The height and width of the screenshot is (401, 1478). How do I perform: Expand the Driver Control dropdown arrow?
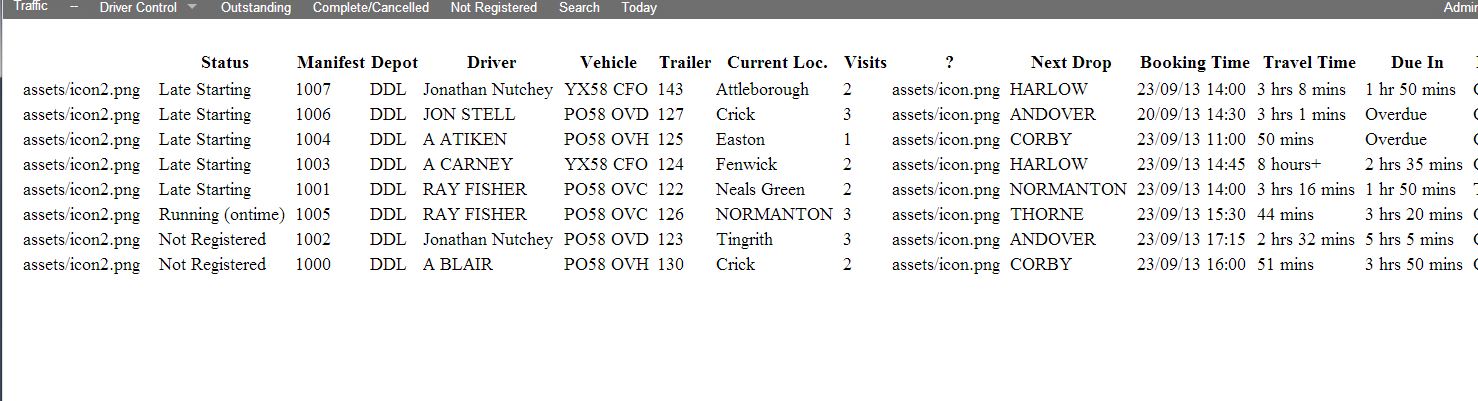coord(192,7)
